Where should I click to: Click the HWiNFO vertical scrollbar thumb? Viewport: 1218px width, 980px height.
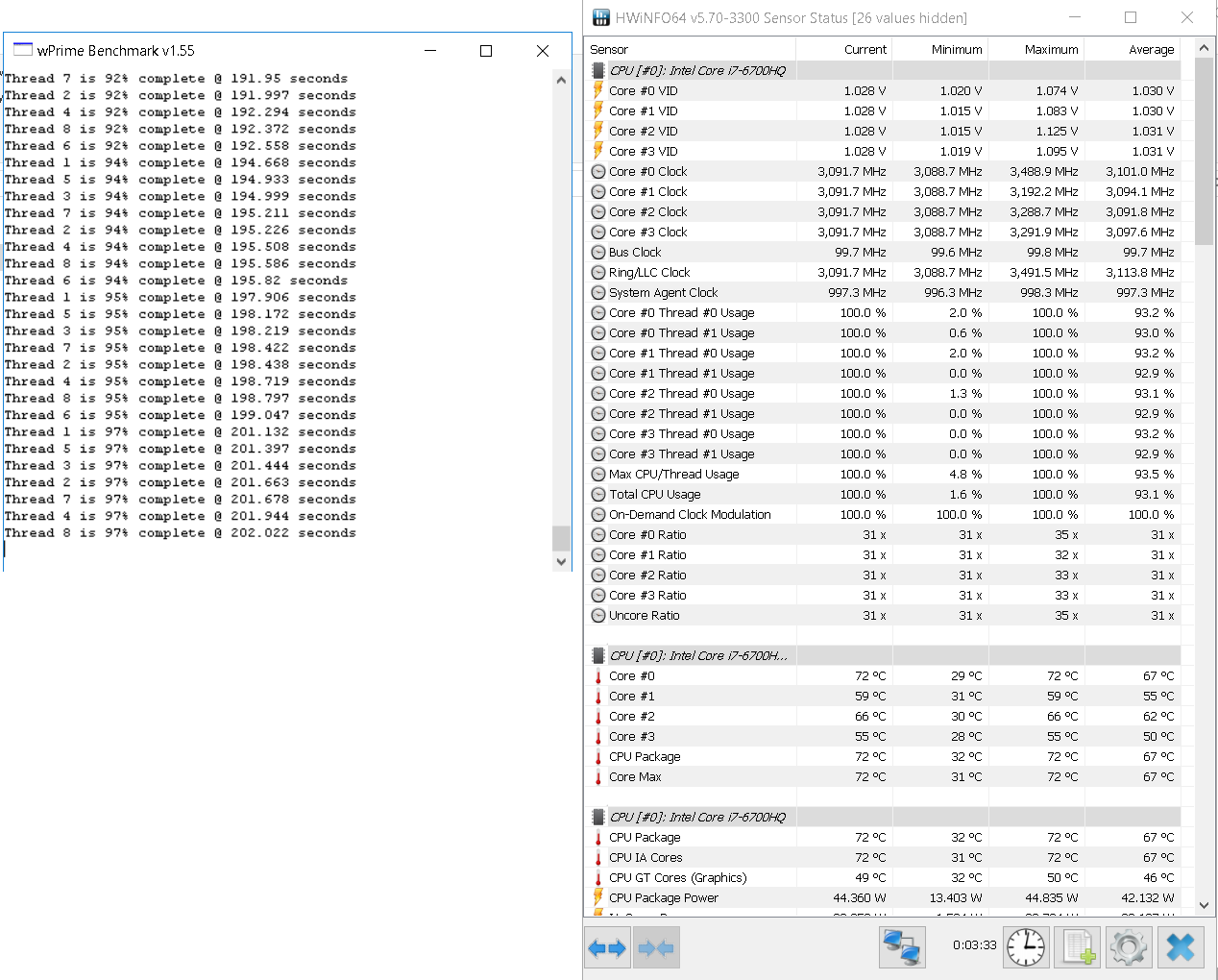tap(1204, 151)
